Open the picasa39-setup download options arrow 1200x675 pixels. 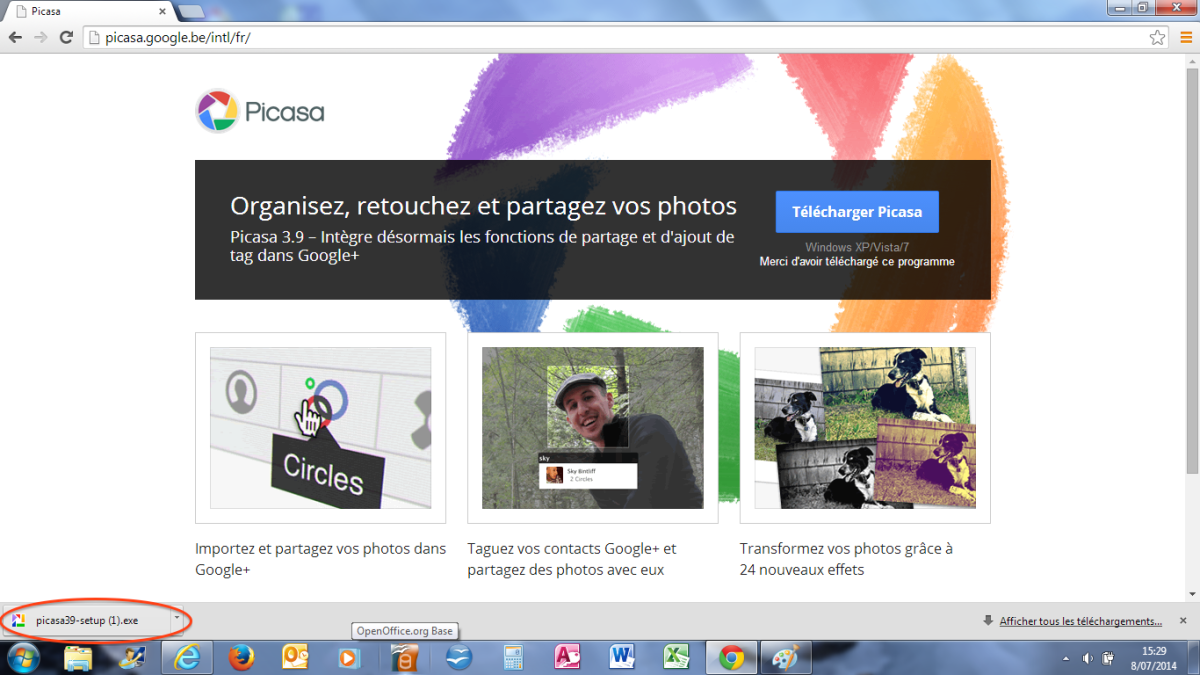[176, 620]
